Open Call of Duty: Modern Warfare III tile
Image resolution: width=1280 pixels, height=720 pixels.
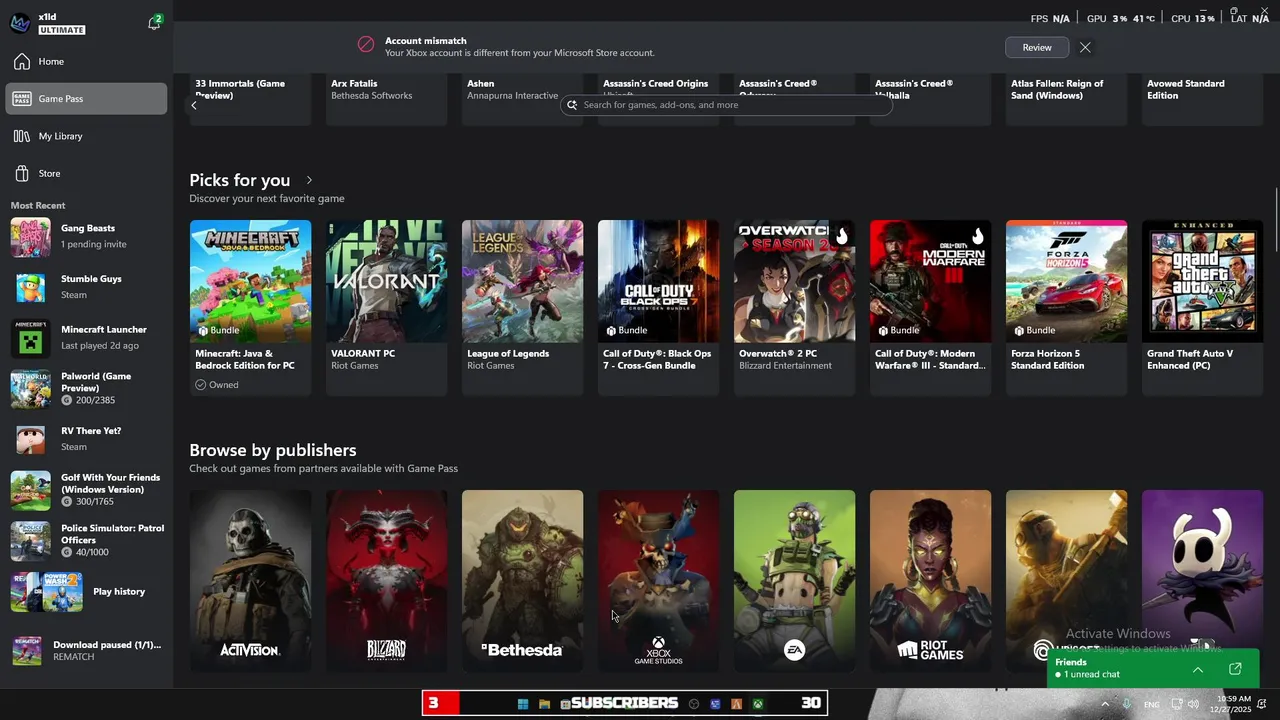coord(930,307)
